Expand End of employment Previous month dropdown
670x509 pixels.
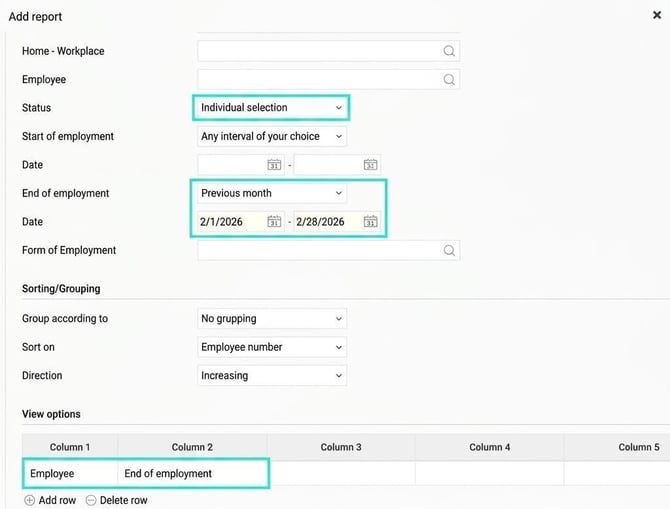[x=272, y=193]
